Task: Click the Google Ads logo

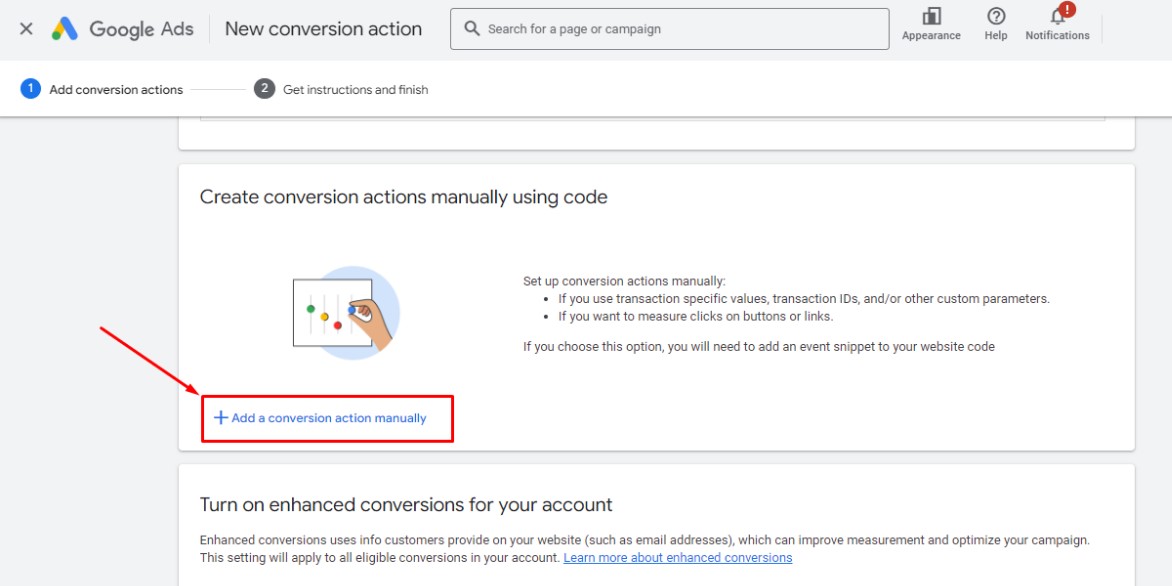Action: (123, 29)
